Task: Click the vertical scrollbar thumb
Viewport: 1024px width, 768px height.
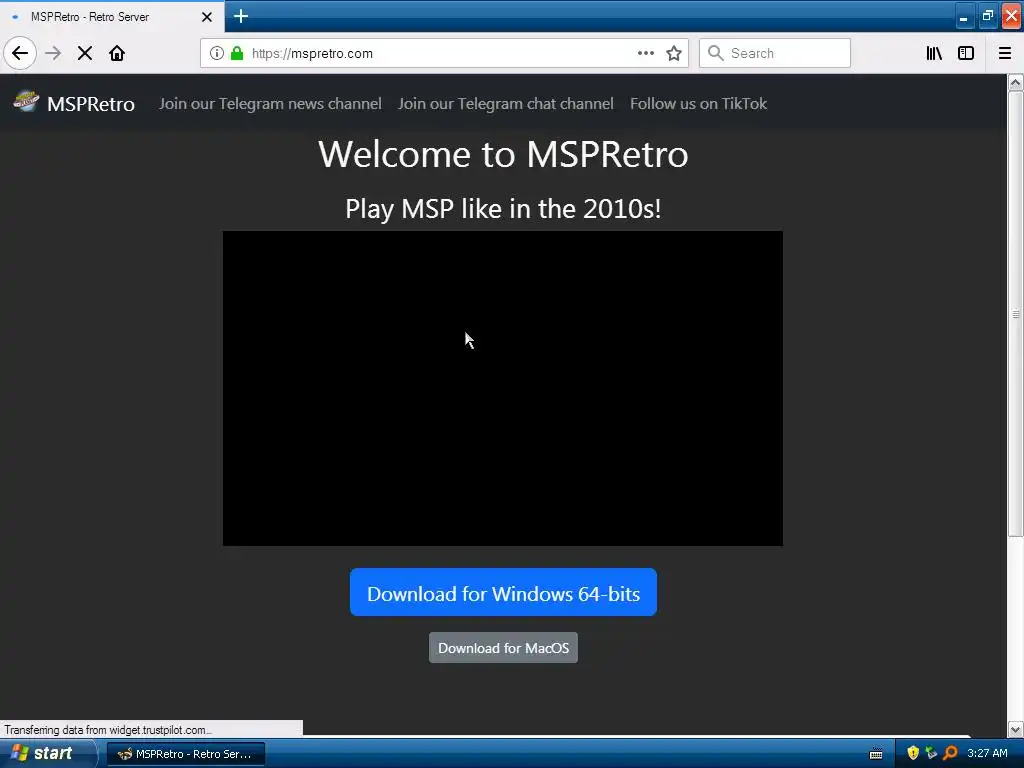Action: click(1016, 314)
